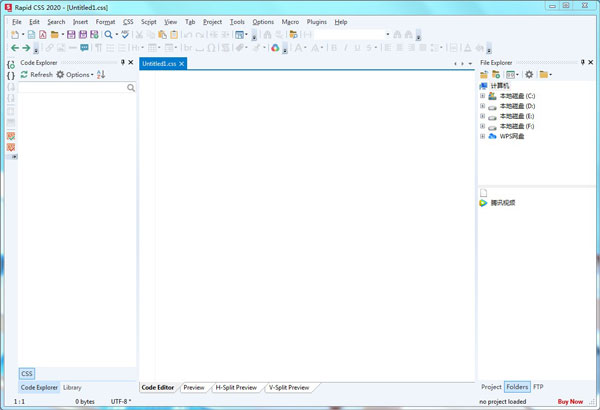Switch to the Library tab
The height and width of the screenshot is (410, 600).
(72, 387)
